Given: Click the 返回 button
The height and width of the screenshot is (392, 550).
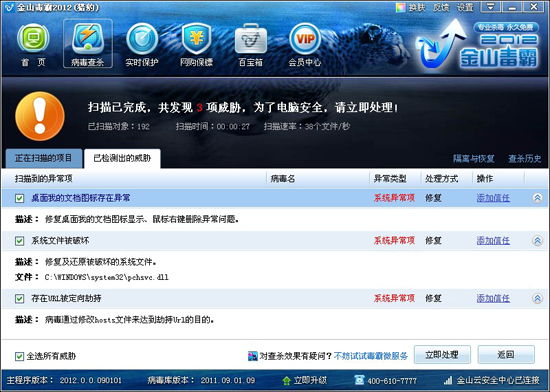Looking at the screenshot, I should pyautogui.click(x=506, y=354).
